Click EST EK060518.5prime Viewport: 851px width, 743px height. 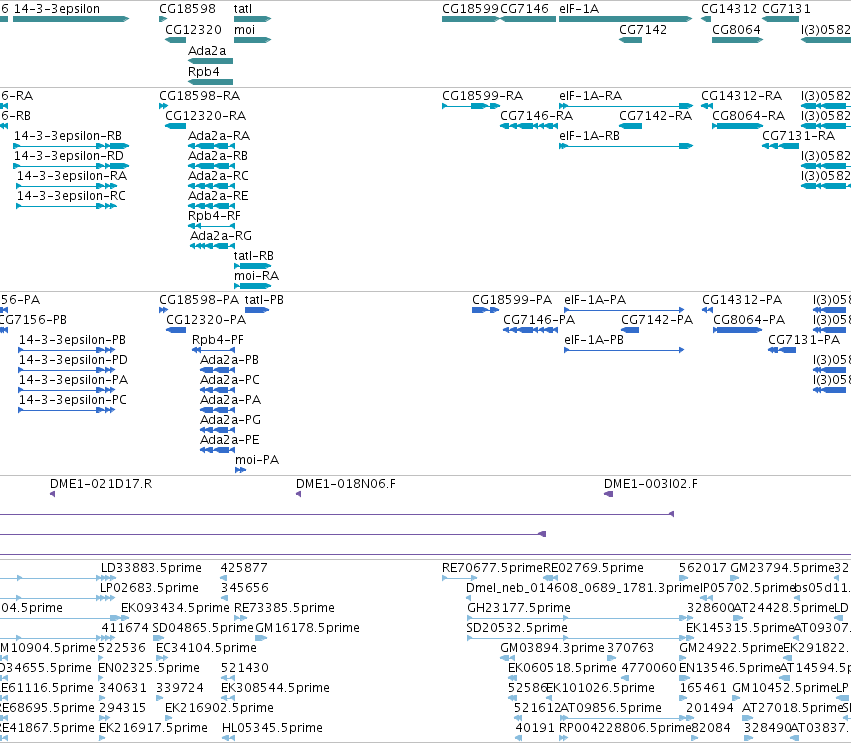pyautogui.click(x=562, y=668)
